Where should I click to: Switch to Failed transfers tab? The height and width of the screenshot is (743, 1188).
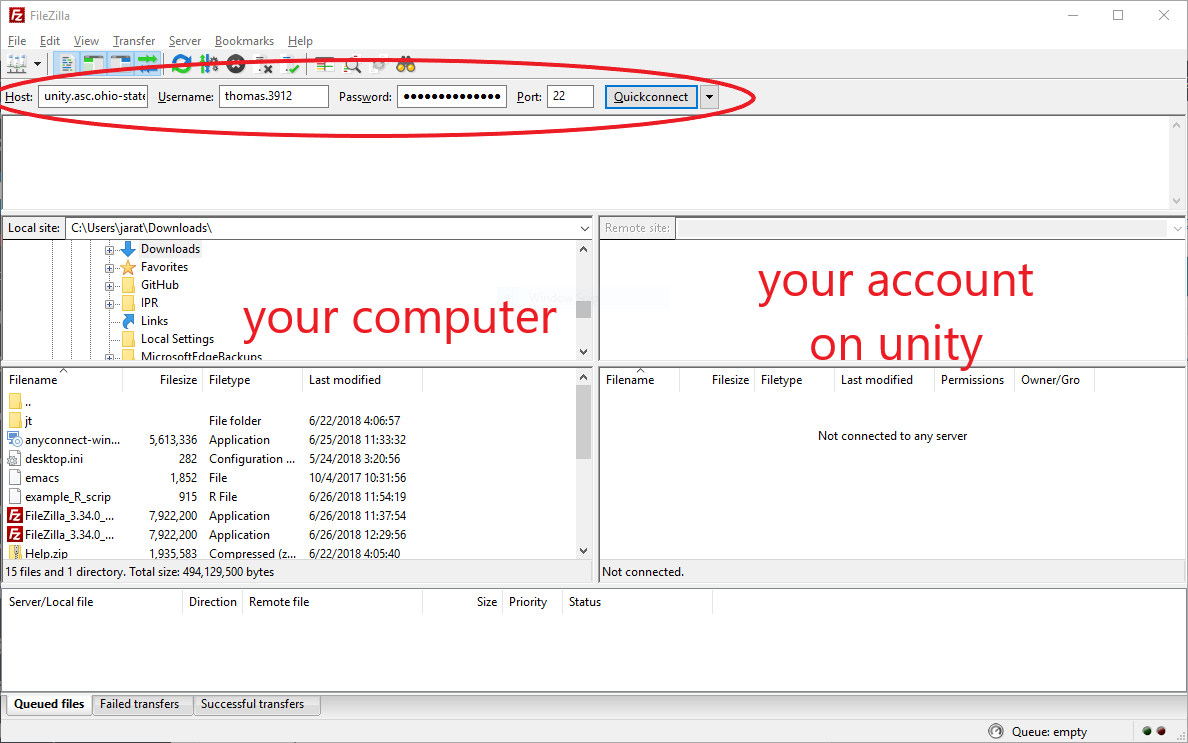coord(140,704)
